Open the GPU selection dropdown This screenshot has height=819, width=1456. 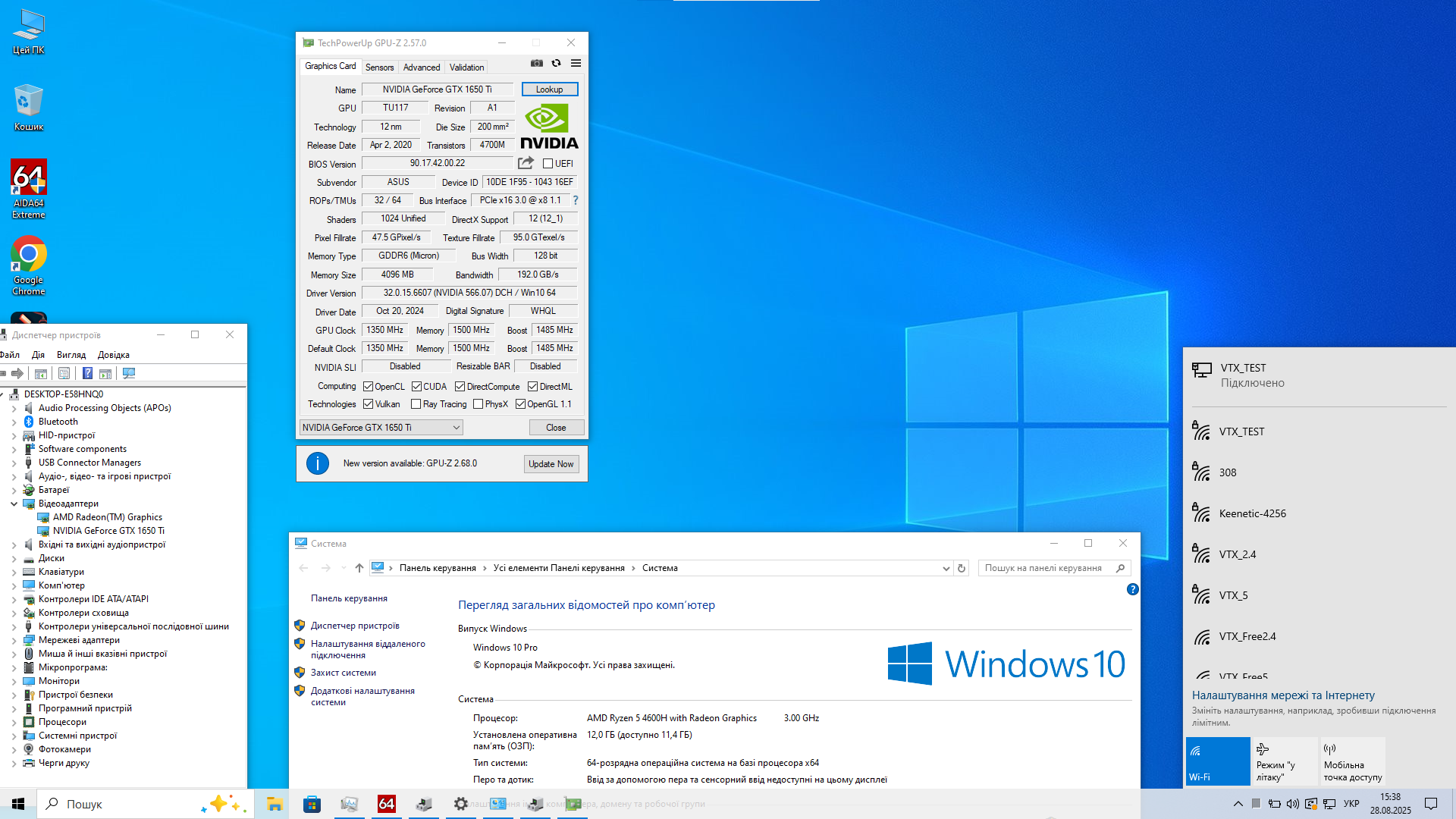tap(381, 428)
